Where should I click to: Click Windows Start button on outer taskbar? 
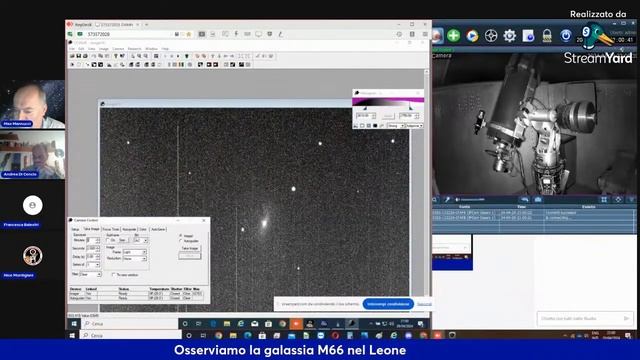(x=72, y=335)
